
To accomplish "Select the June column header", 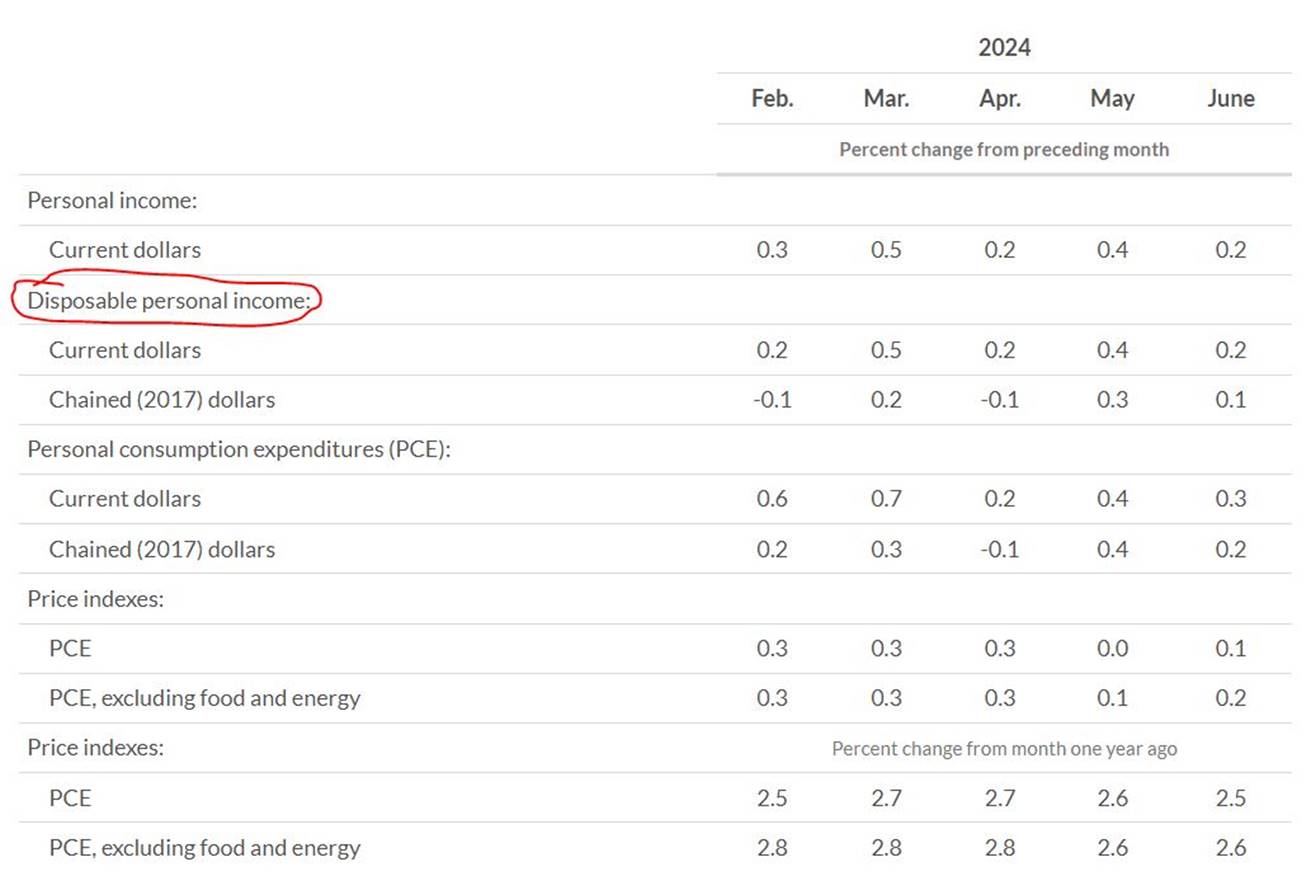I will 1231,99.
